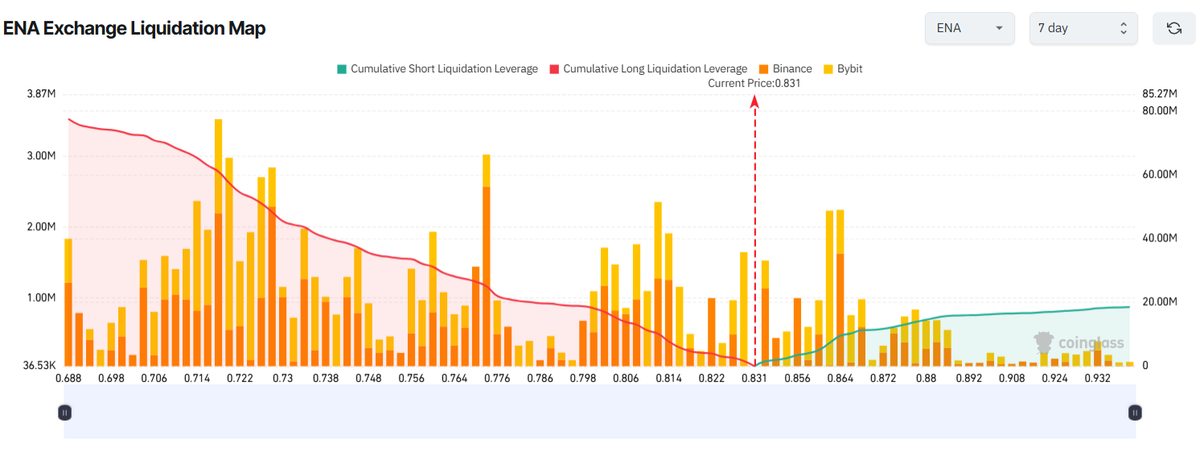This screenshot has height=452, width=1200.
Task: Hide the Binance series in legend
Action: click(x=790, y=69)
